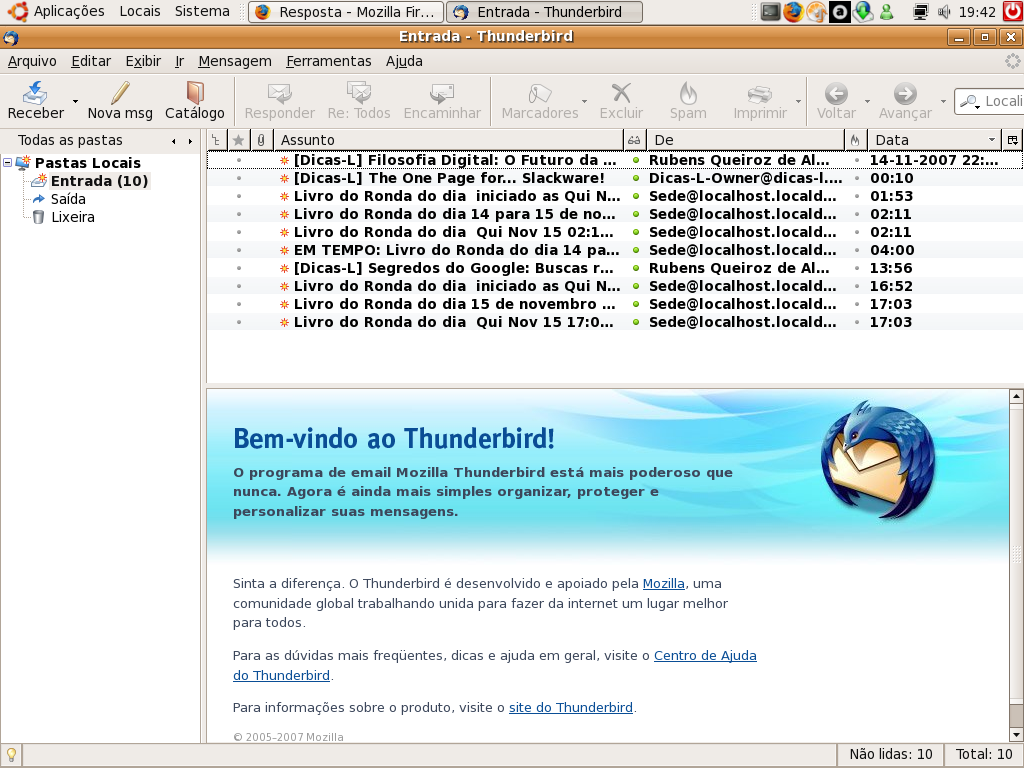1024x768 pixels.
Task: Toggle read status of 04:00 message
Action: tap(635, 250)
